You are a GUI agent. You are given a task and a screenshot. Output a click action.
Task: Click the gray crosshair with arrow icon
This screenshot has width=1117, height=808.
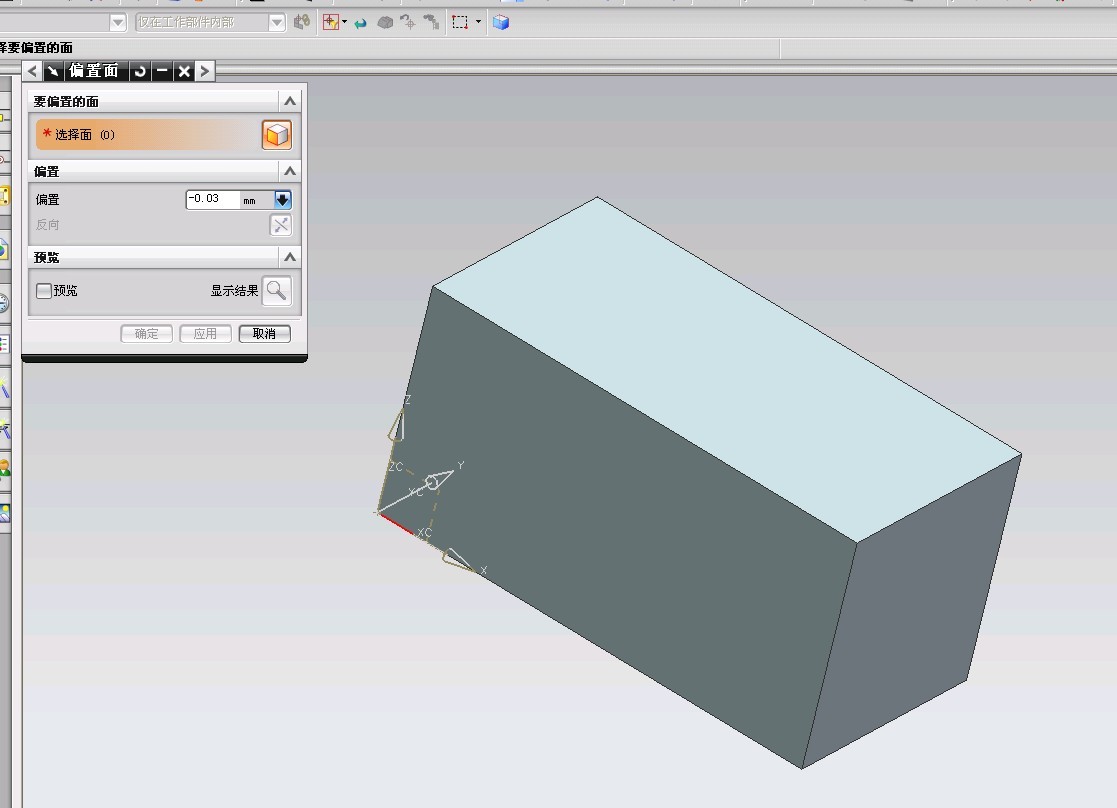(408, 22)
